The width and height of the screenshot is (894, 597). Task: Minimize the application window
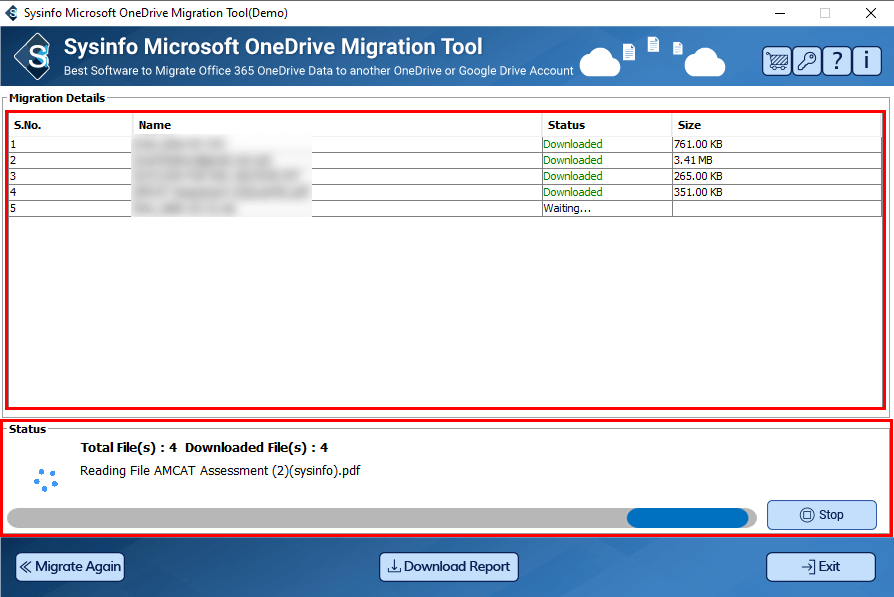coord(779,13)
